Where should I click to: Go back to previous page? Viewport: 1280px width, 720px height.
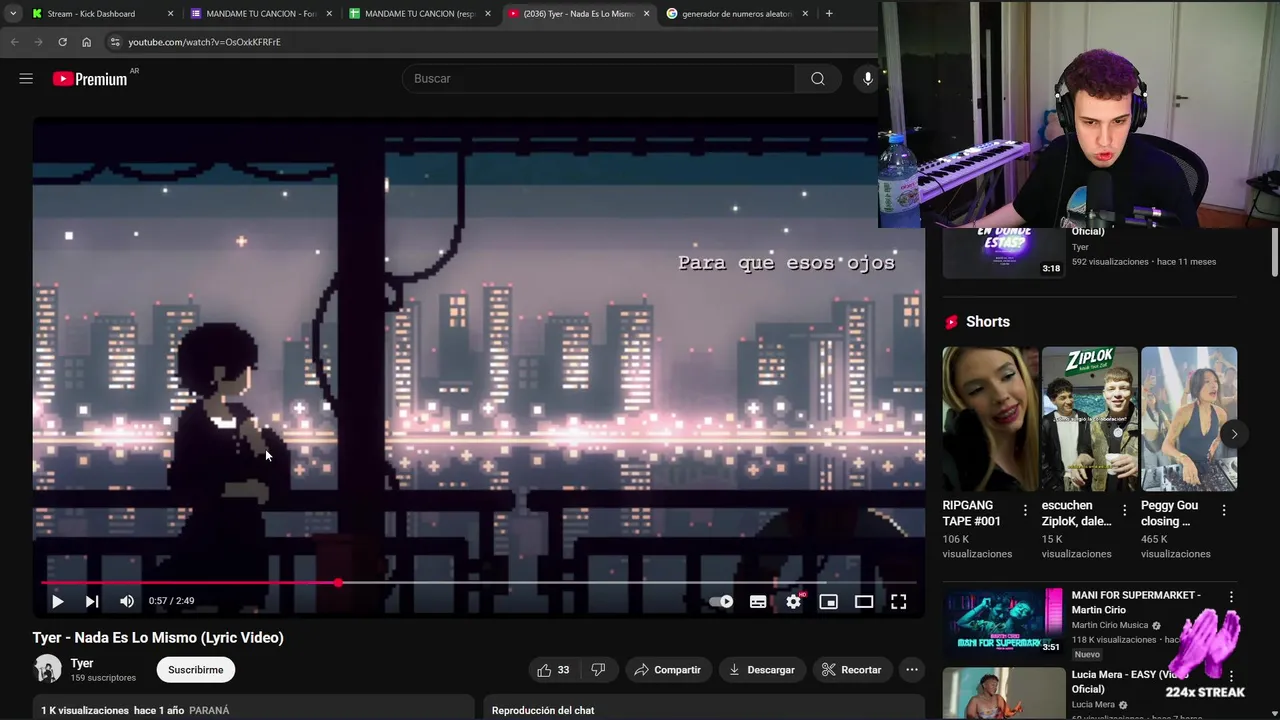point(14,42)
